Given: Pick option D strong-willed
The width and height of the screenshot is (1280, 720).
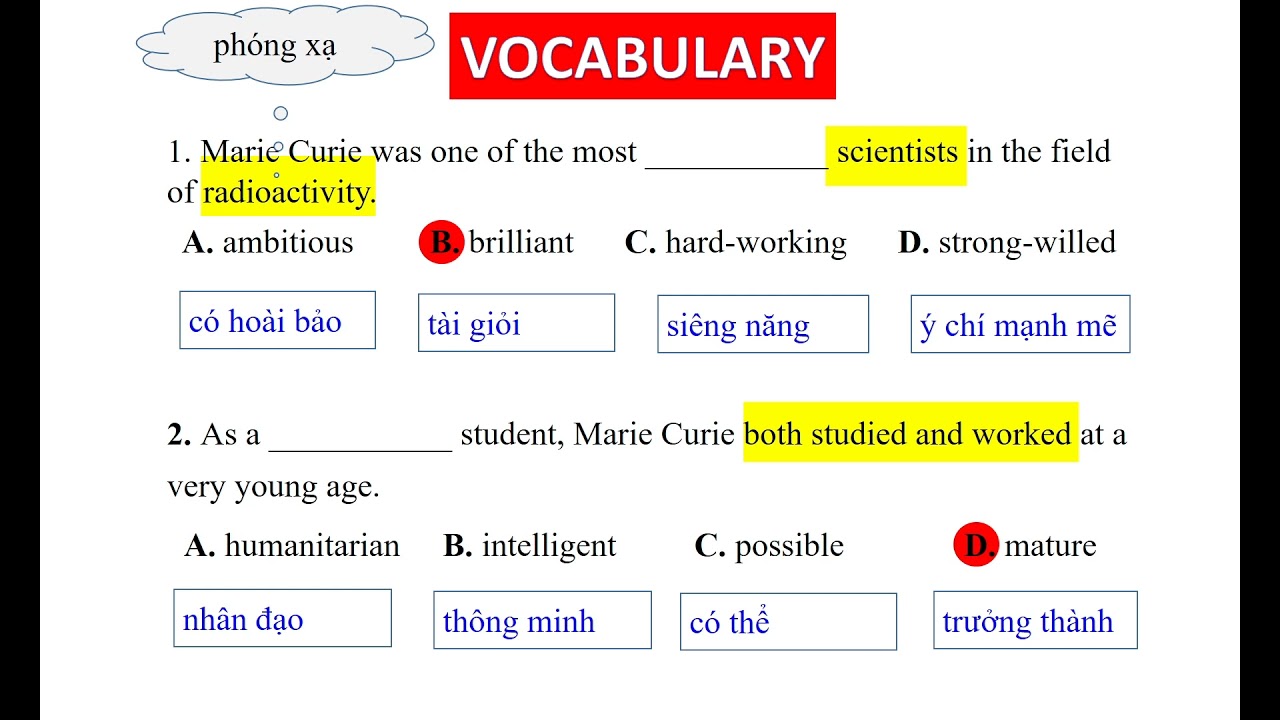Looking at the screenshot, I should (1007, 243).
